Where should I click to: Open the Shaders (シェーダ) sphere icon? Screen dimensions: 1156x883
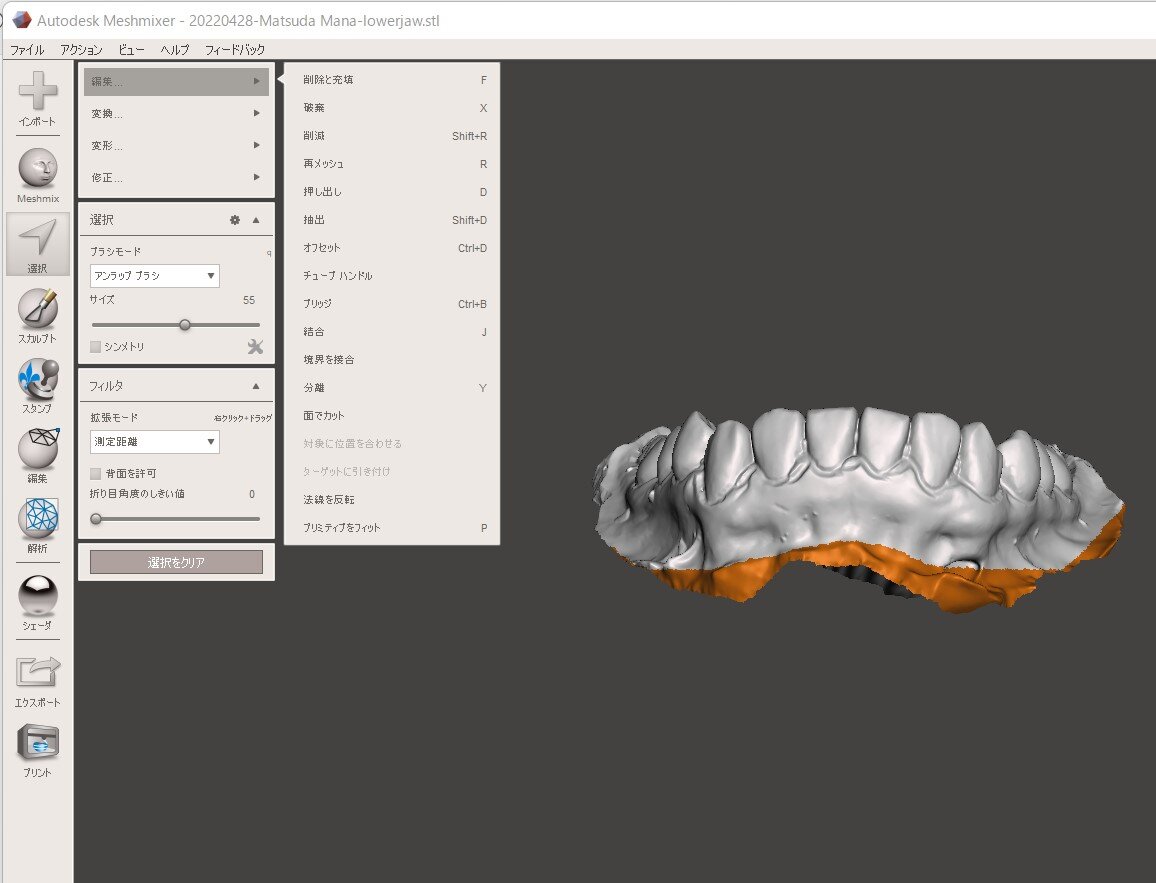[38, 596]
